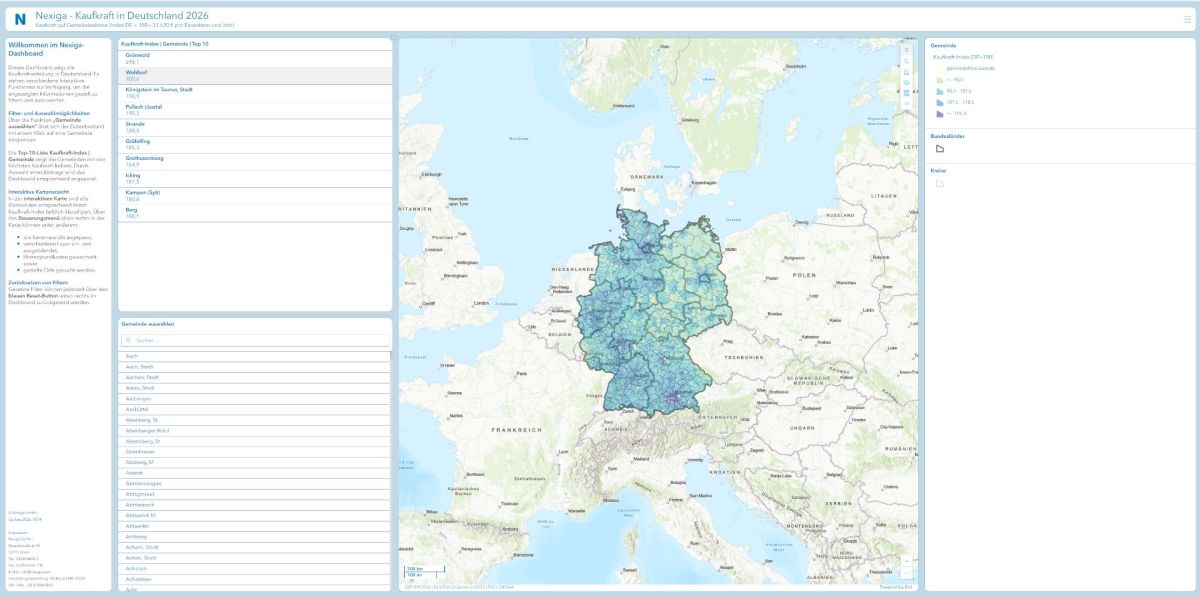Select Aachen, Stadt in the Gemeinde list

(x=142, y=377)
